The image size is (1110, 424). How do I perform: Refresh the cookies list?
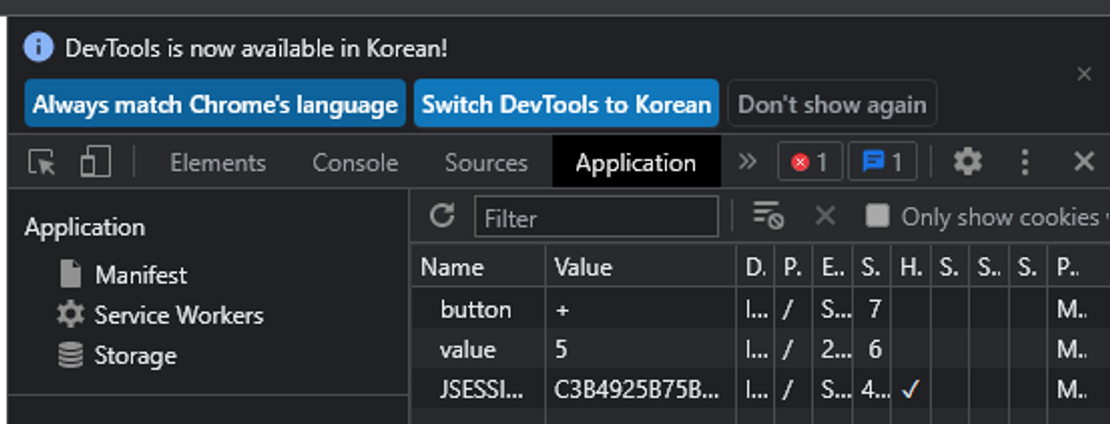coord(442,215)
